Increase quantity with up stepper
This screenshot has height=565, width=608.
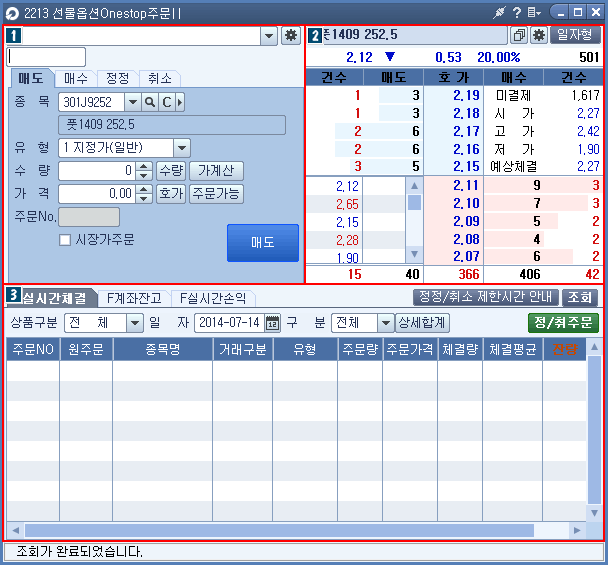pyautogui.click(x=143, y=166)
